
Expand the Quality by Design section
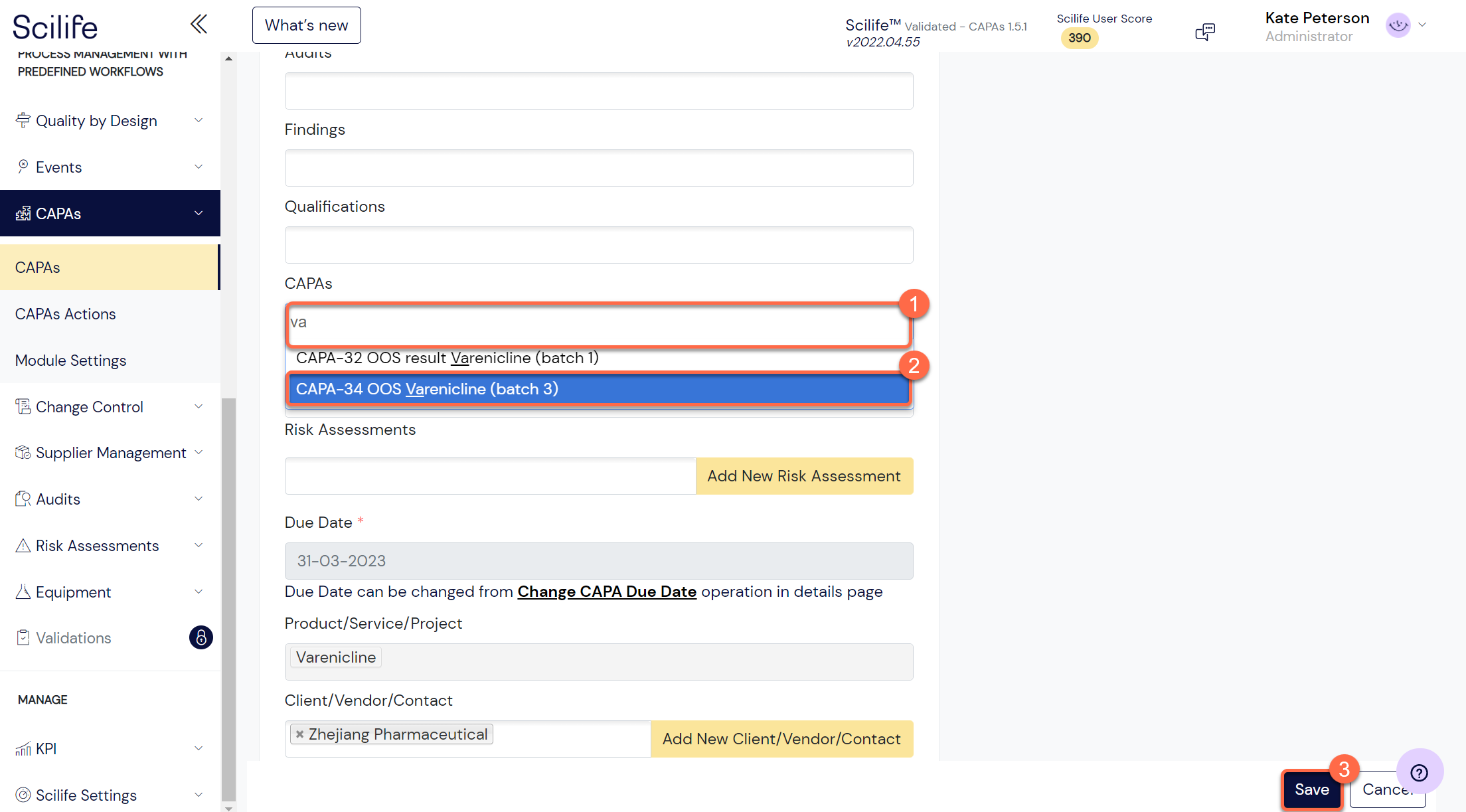(x=199, y=120)
